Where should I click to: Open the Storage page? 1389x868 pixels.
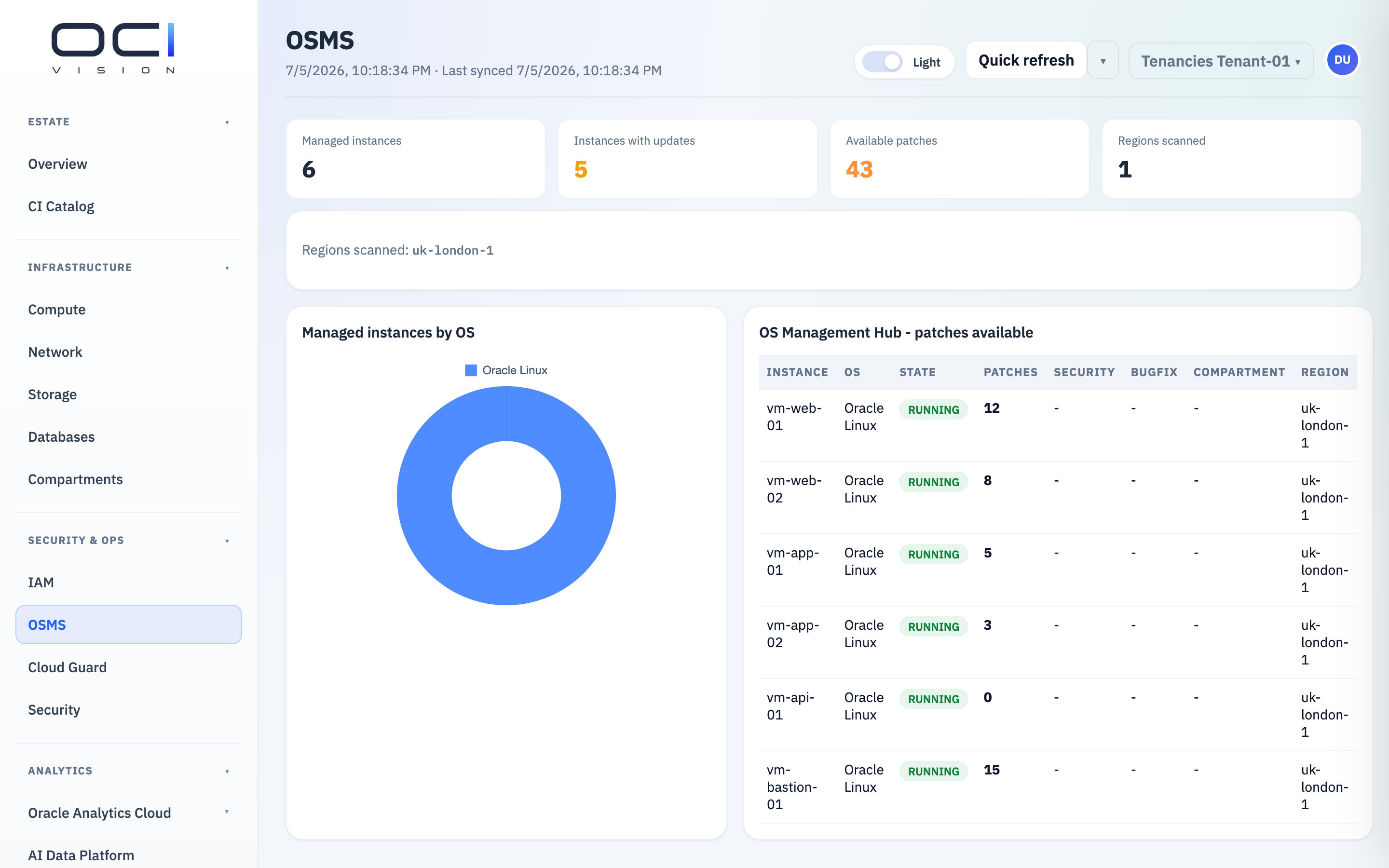point(129,395)
